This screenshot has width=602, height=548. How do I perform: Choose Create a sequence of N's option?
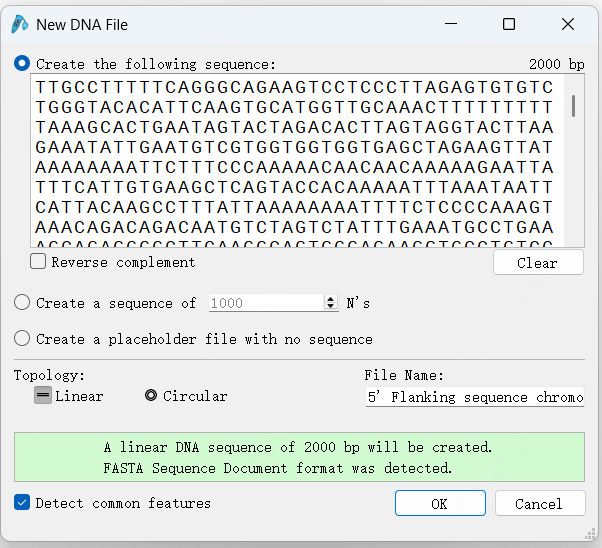click(22, 303)
